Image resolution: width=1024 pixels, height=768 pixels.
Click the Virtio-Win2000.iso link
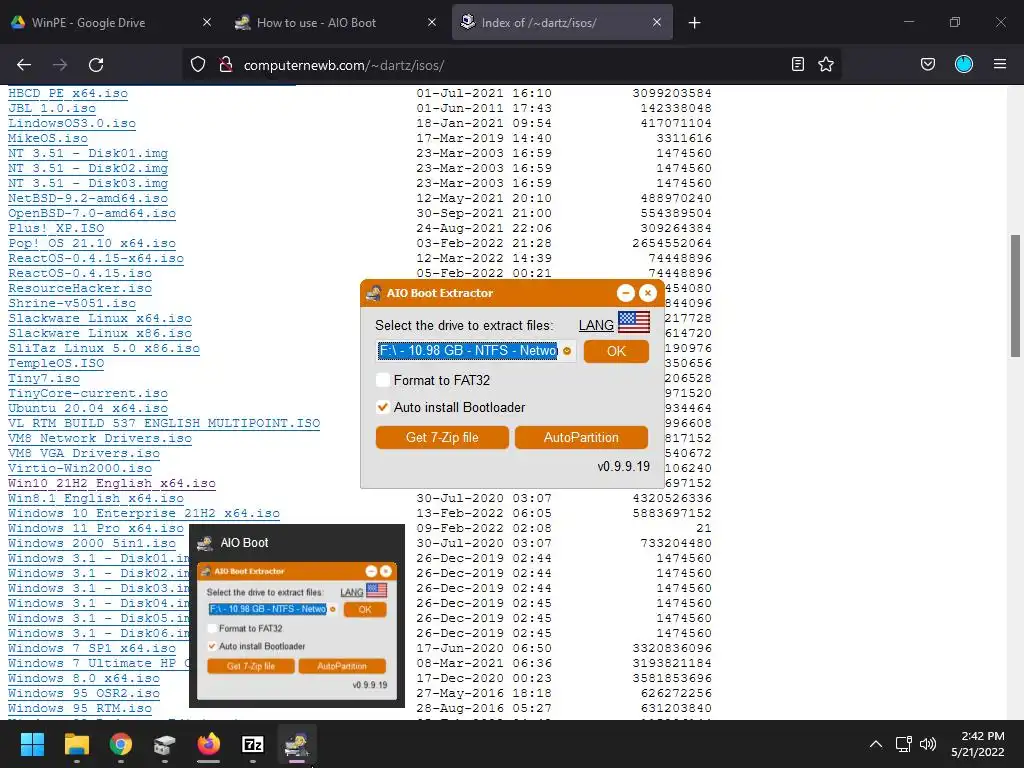[x=80, y=469]
